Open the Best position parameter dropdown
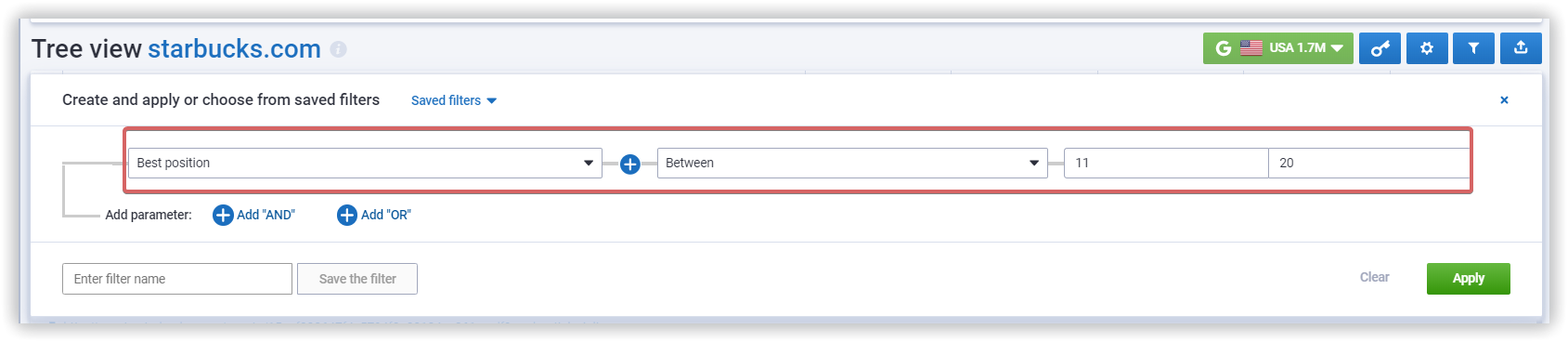This screenshot has height=342, width=1568. [x=365, y=163]
